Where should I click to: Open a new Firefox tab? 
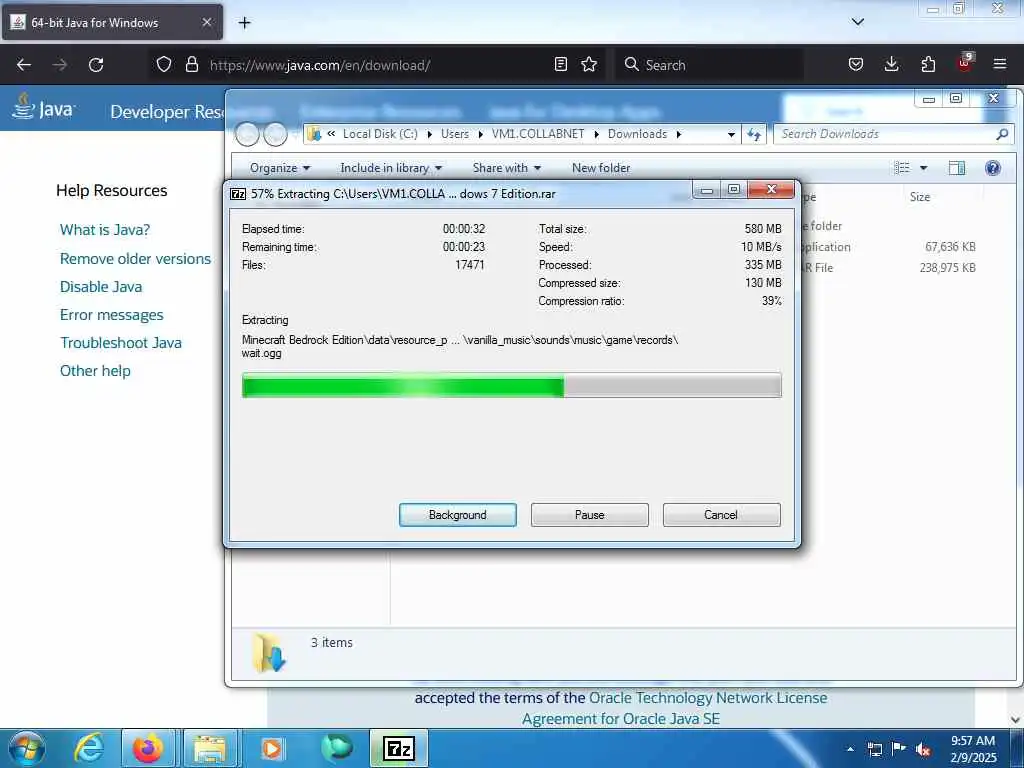pos(244,23)
